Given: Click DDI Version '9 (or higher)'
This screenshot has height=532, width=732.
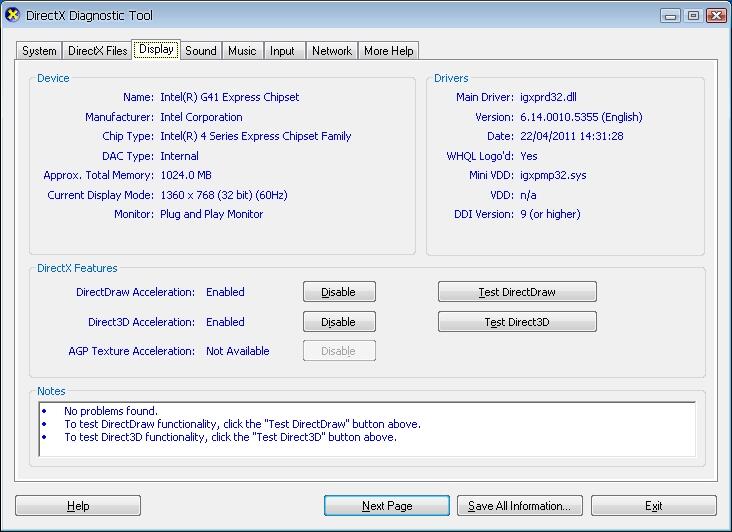Looking at the screenshot, I should point(550,214).
